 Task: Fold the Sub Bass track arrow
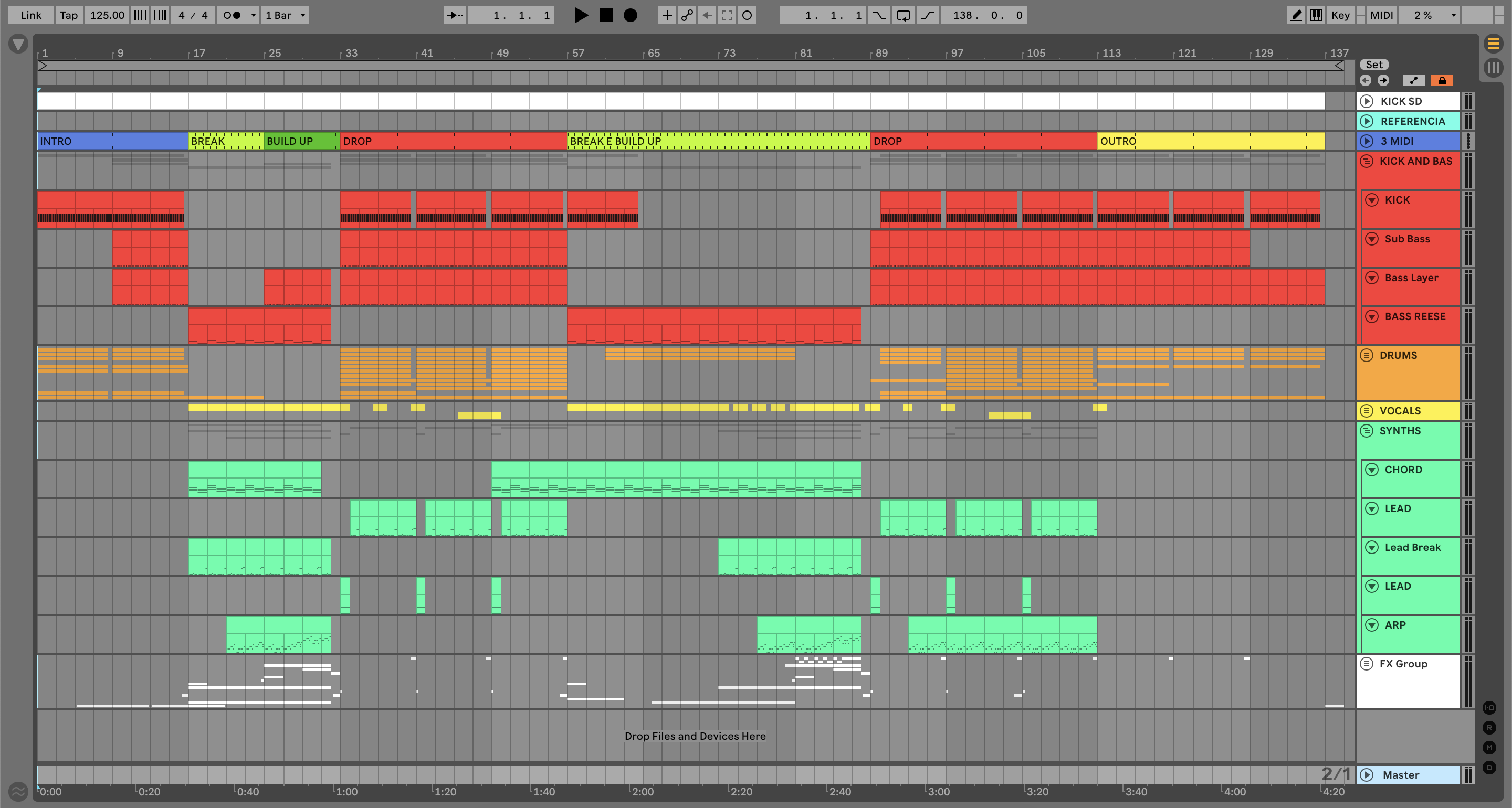(1372, 239)
